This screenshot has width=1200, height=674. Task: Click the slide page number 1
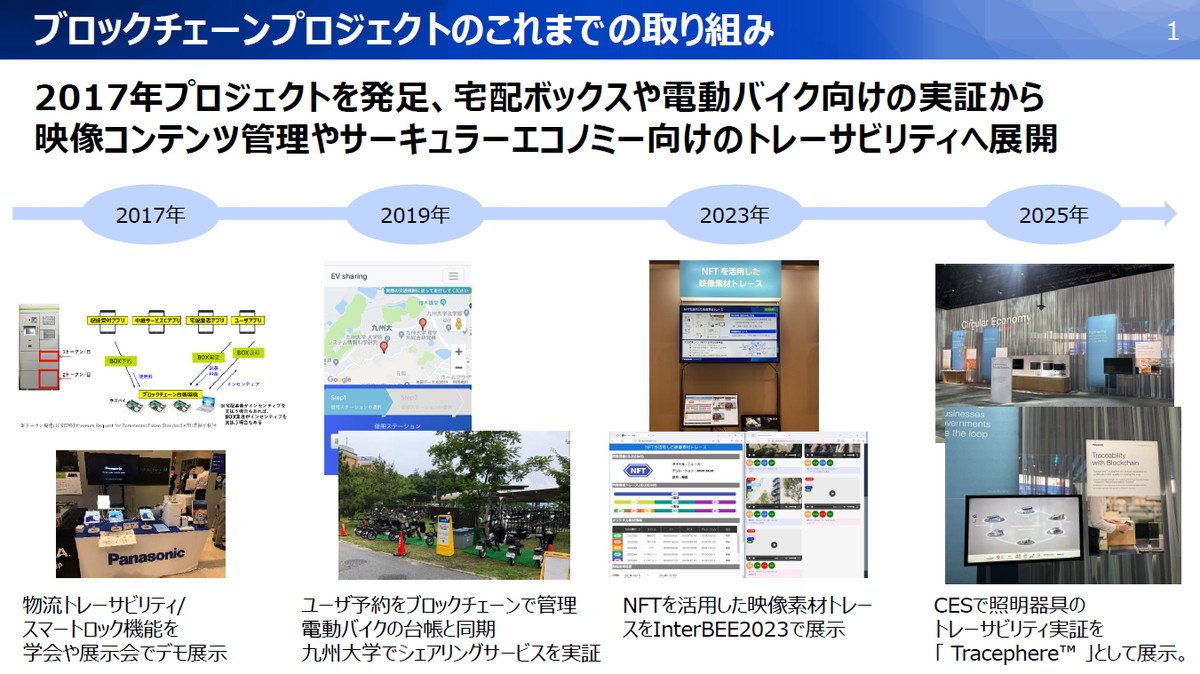coord(1173,32)
